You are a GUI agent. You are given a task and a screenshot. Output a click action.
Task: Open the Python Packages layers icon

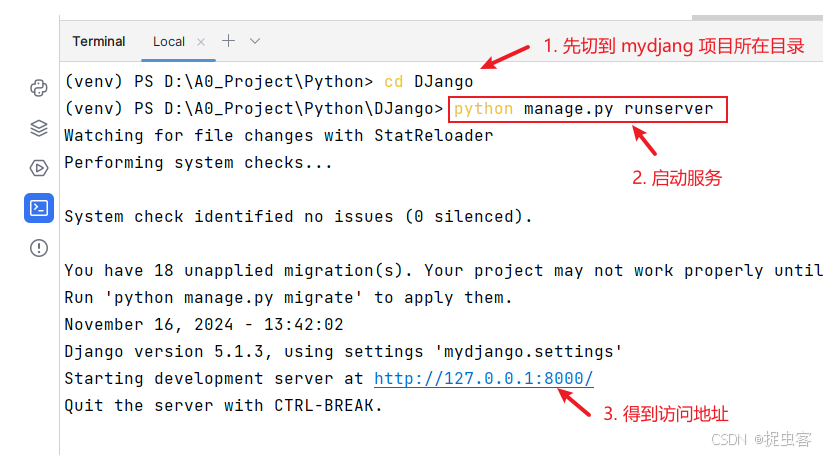(x=39, y=128)
